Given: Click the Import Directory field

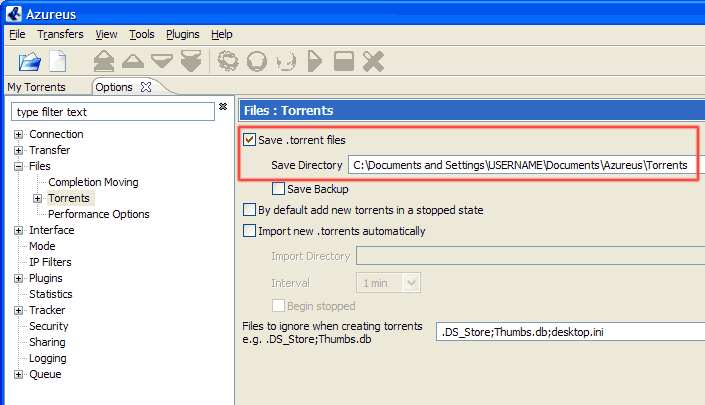Looking at the screenshot, I should coord(531,256).
